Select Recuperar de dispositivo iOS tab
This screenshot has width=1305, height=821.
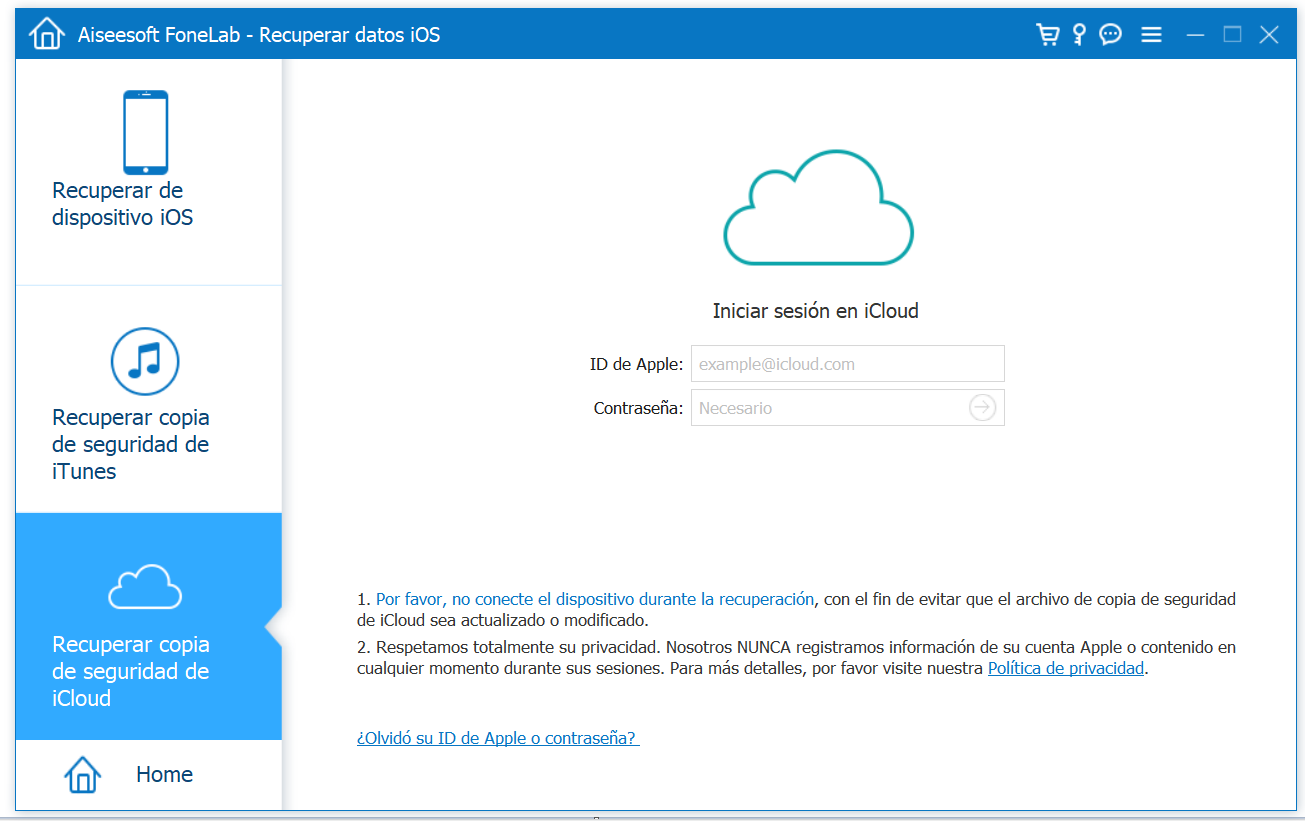pyautogui.click(x=149, y=172)
